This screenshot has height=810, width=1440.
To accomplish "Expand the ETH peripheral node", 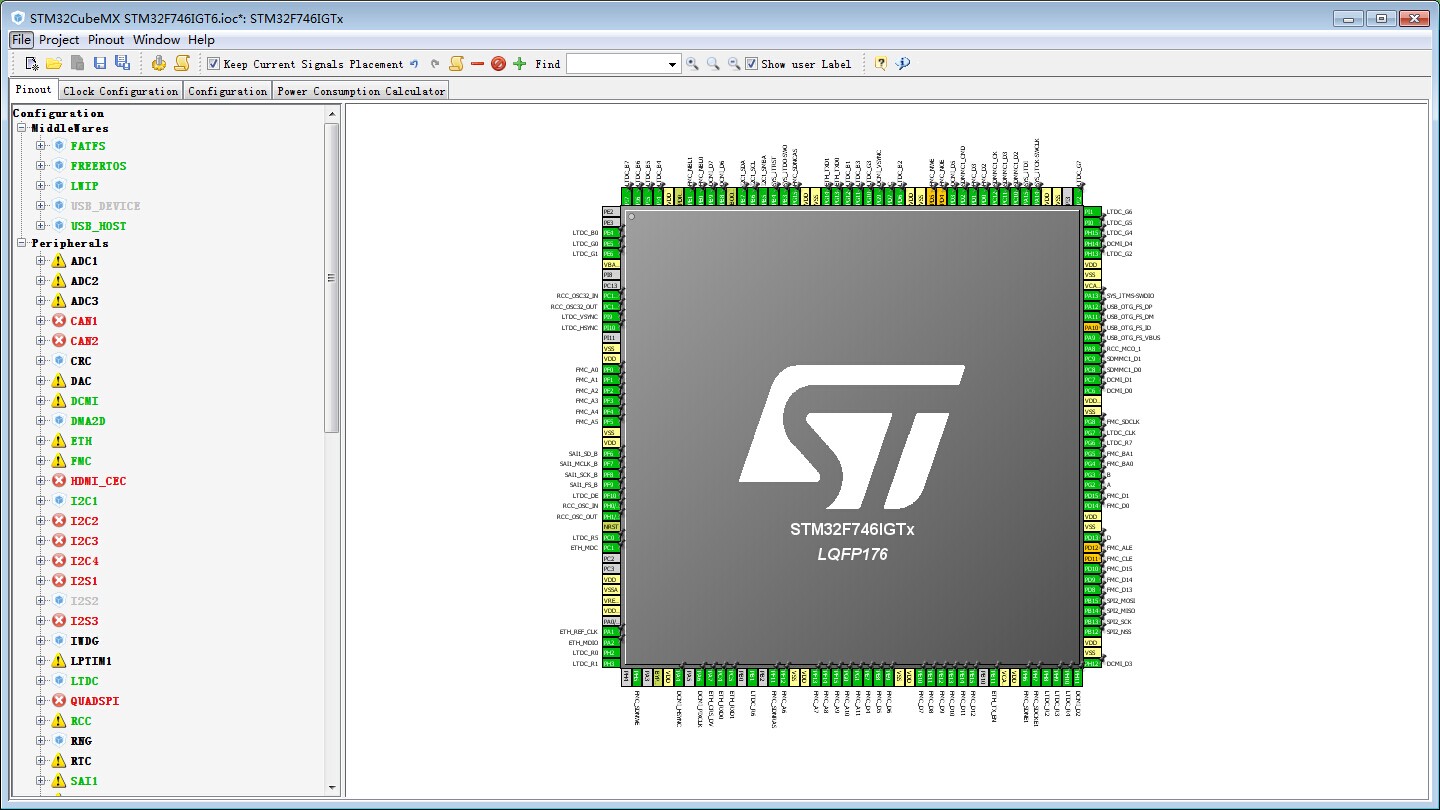I will 41,441.
